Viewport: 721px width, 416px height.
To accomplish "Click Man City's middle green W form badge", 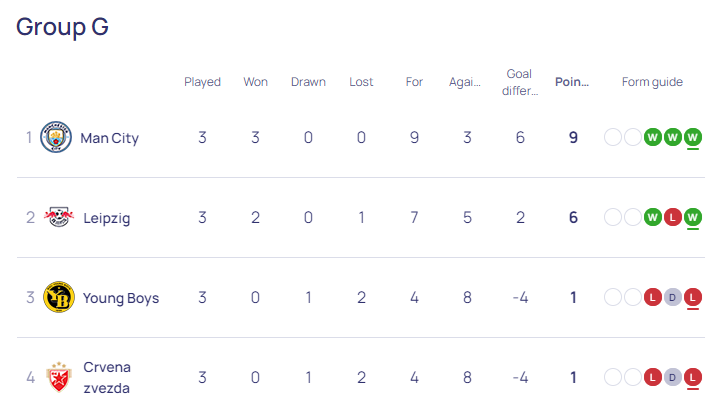I will click(673, 137).
